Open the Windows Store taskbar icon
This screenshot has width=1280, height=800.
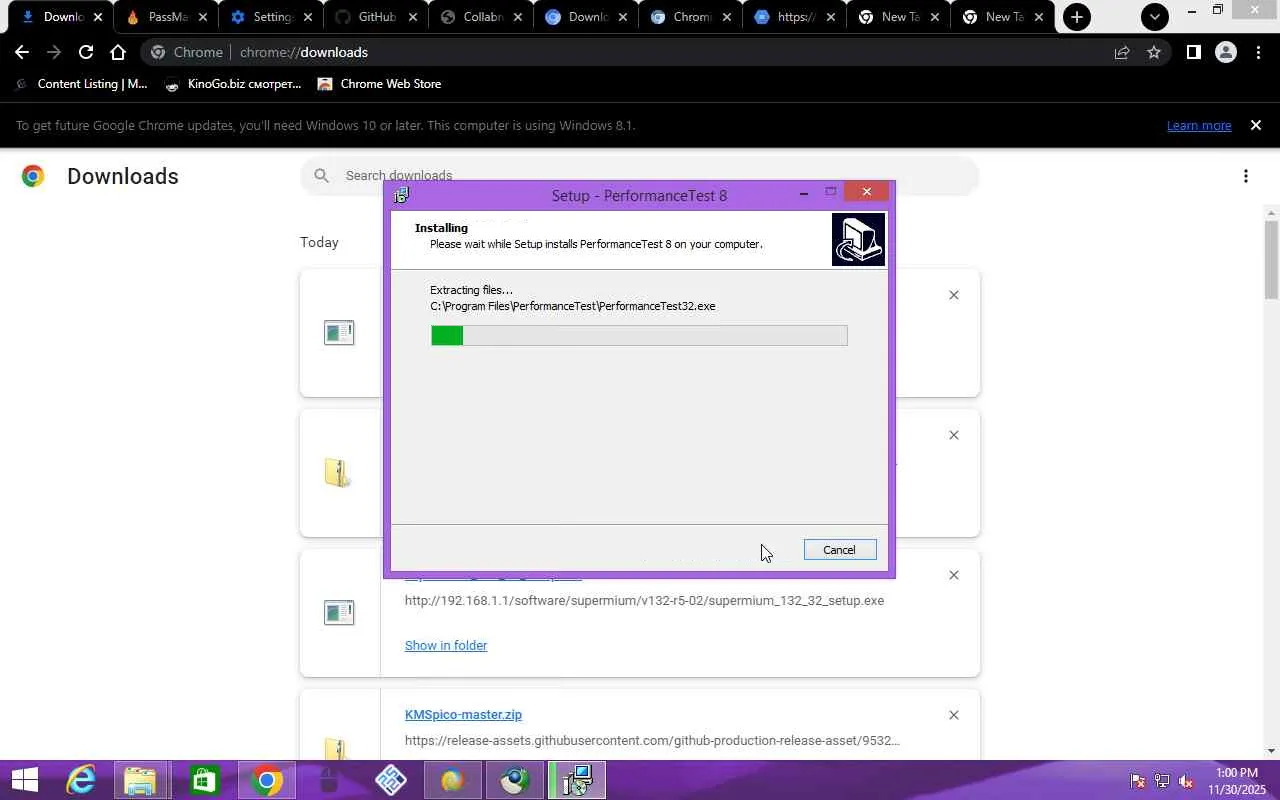click(x=204, y=780)
